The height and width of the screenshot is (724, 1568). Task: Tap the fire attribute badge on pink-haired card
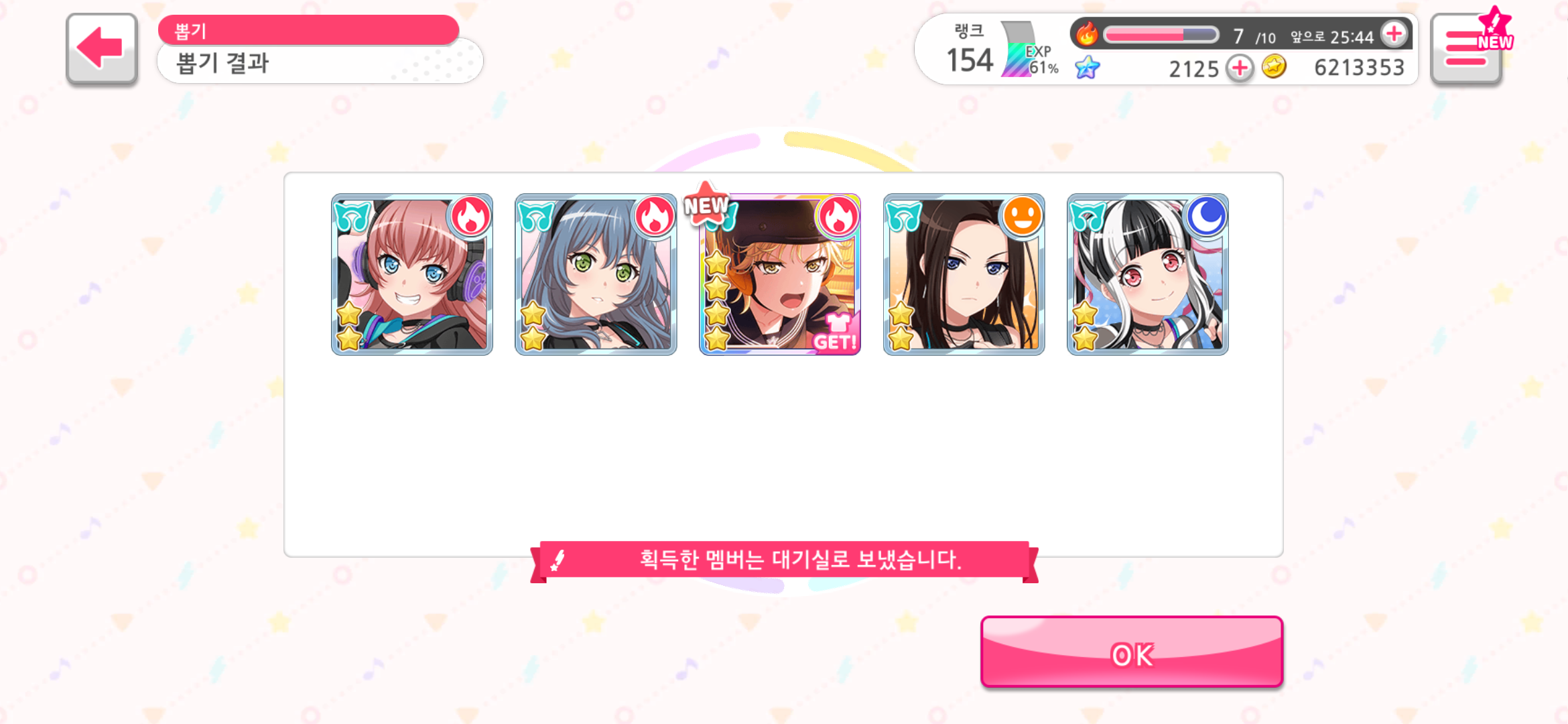(470, 216)
